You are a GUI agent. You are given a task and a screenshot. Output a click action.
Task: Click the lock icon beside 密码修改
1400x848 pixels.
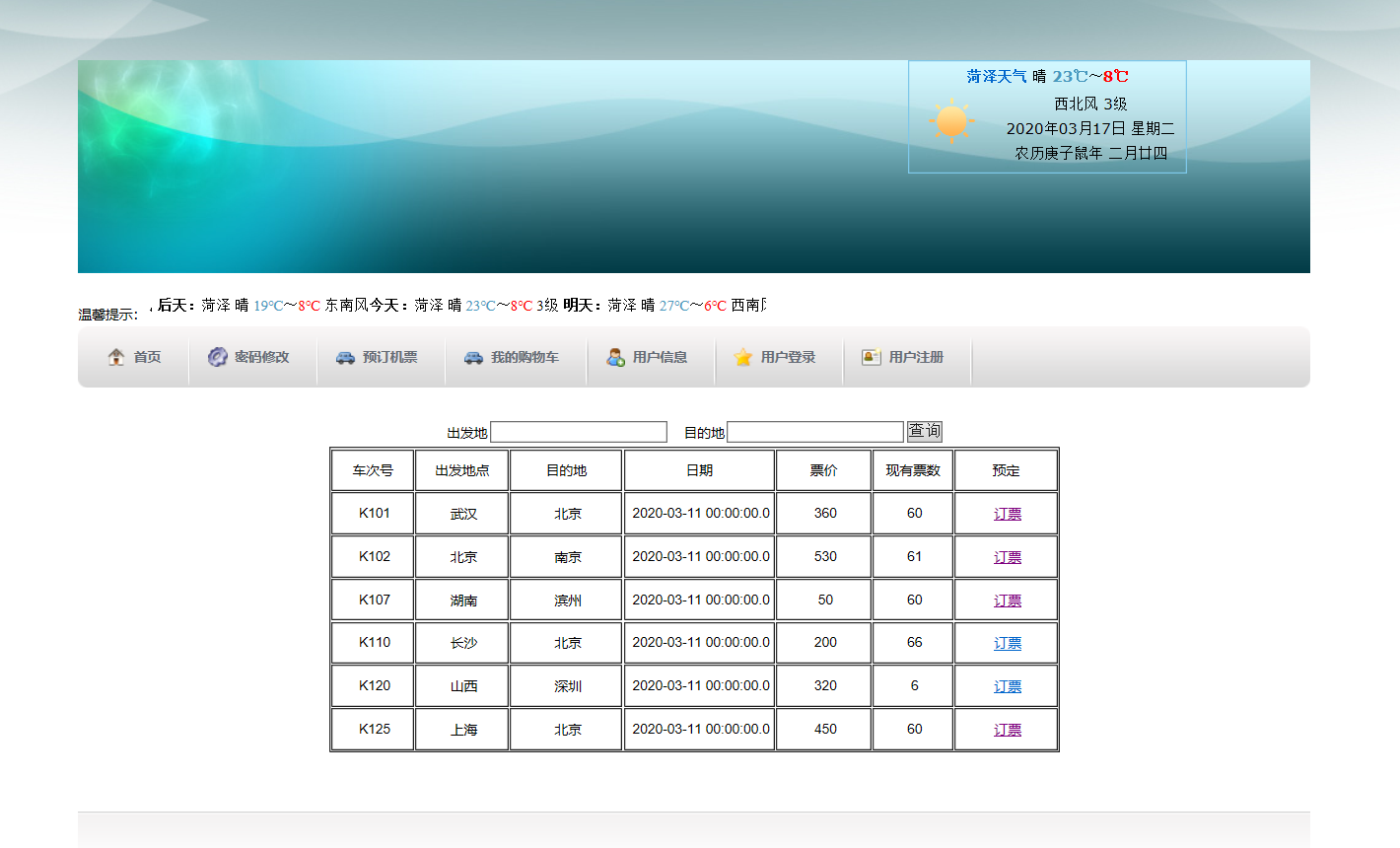click(x=218, y=357)
